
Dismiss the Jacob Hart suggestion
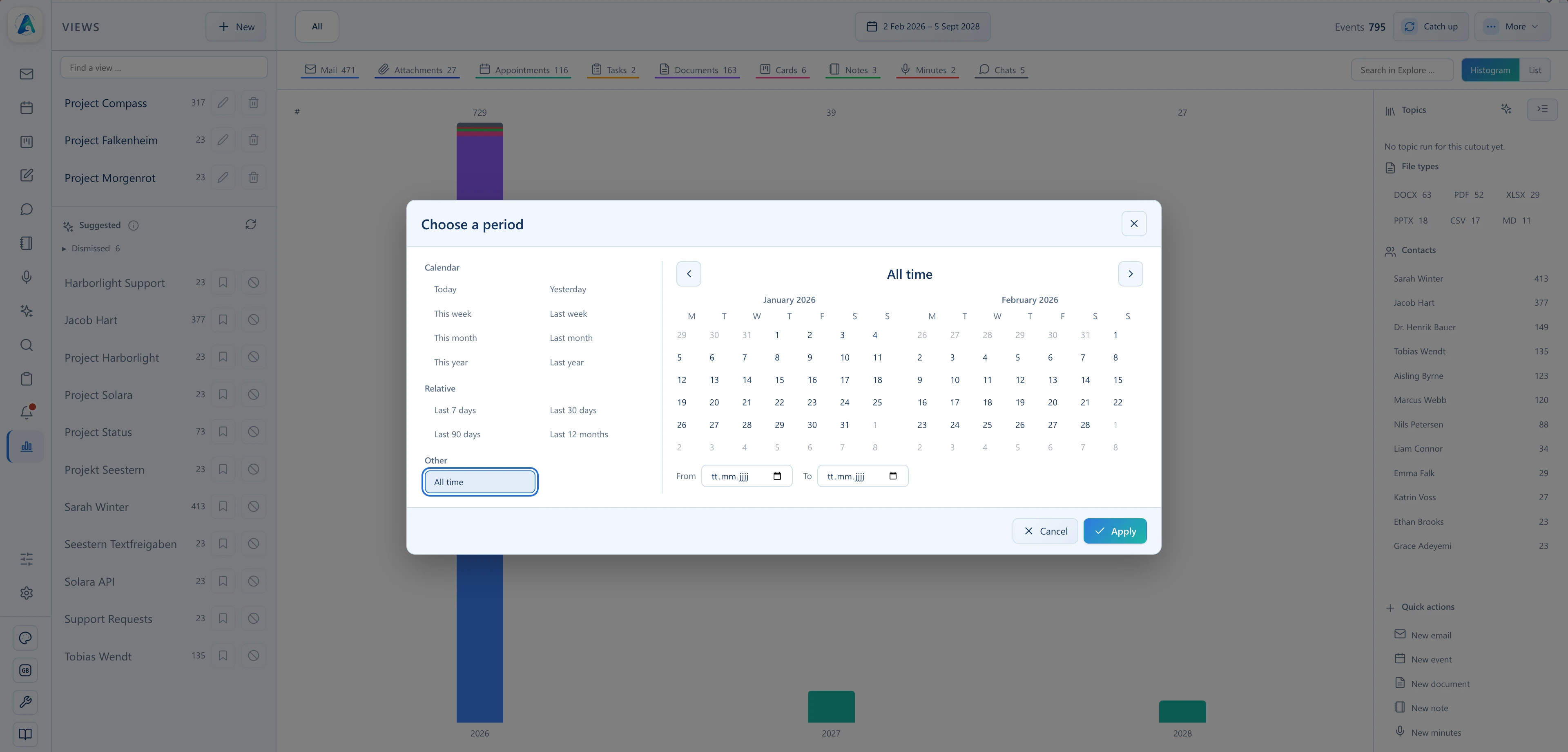(253, 320)
